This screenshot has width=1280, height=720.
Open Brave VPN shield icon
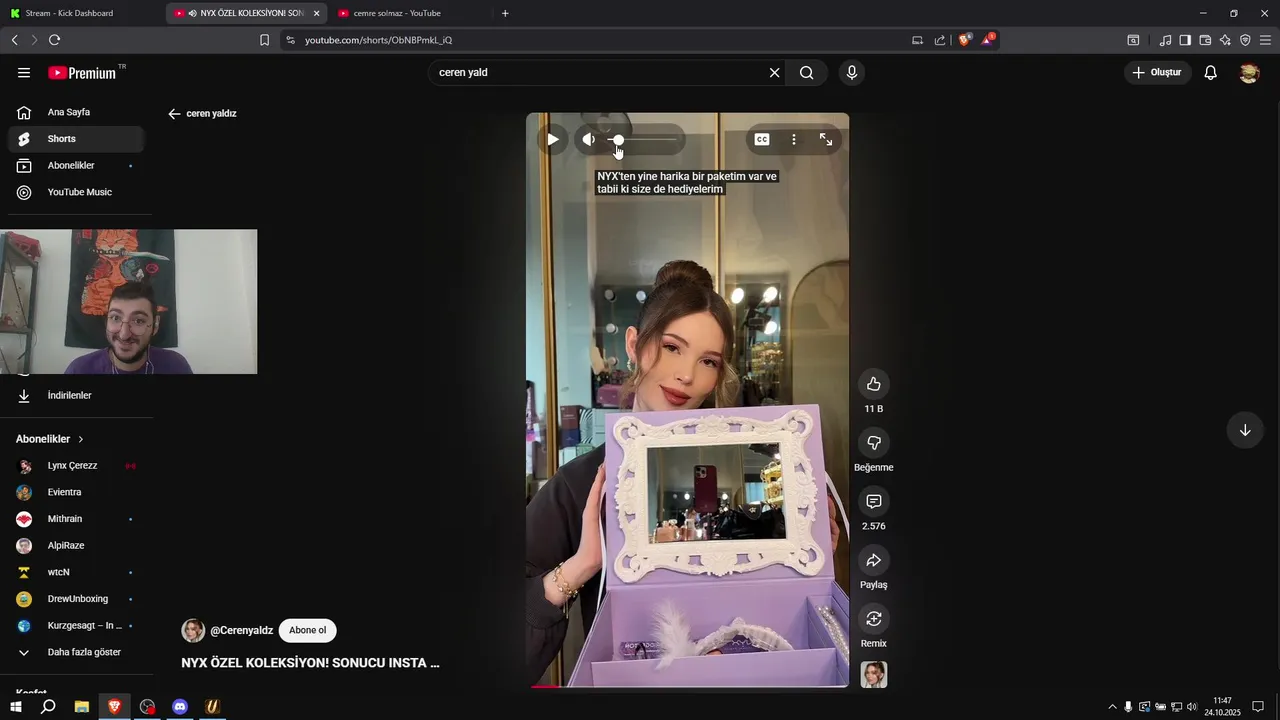[1245, 40]
